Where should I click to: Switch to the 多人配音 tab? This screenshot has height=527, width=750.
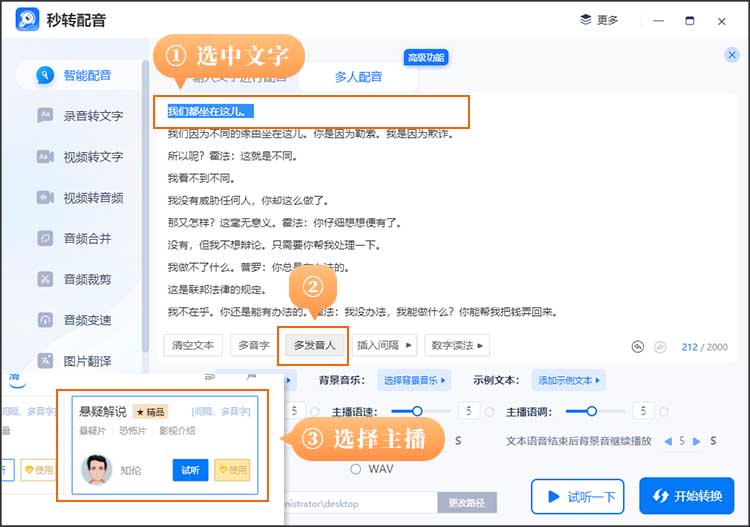[x=358, y=77]
